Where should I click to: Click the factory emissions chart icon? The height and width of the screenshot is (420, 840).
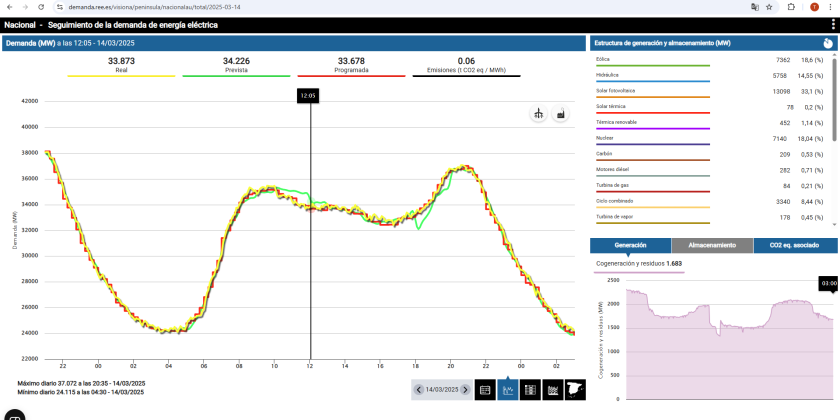pos(560,115)
